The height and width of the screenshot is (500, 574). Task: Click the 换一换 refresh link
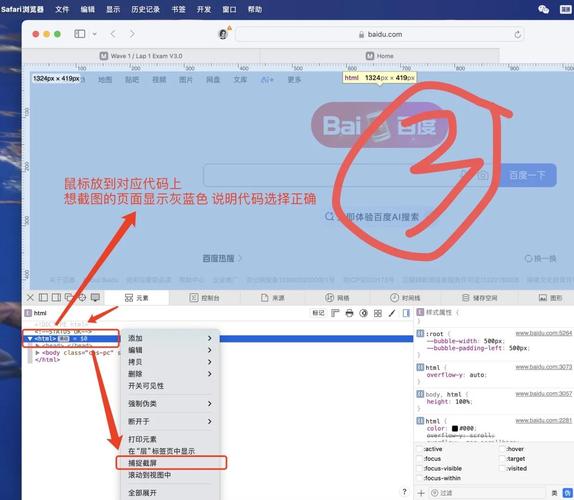(540, 259)
